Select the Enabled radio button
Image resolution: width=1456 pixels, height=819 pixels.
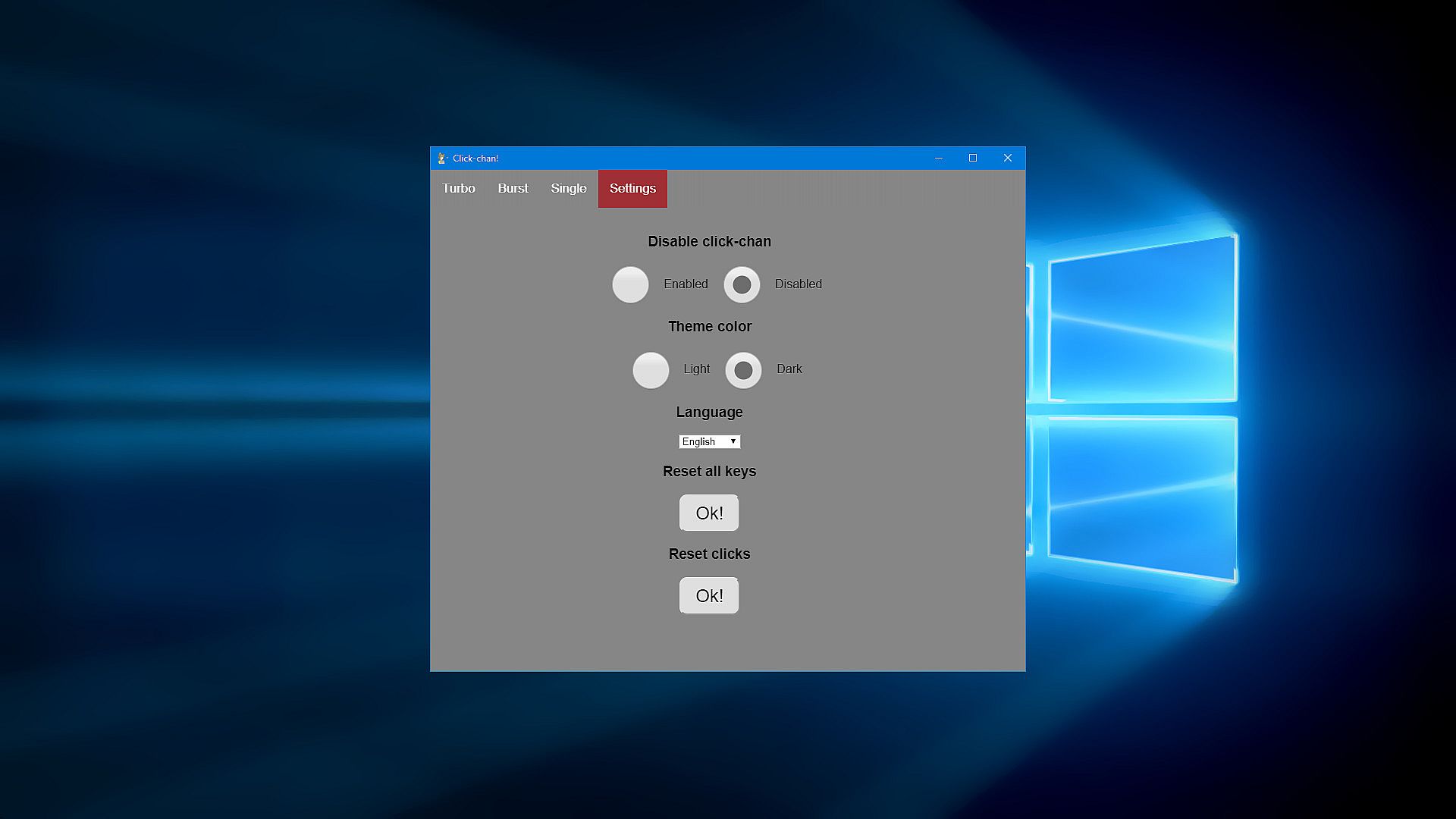[630, 285]
